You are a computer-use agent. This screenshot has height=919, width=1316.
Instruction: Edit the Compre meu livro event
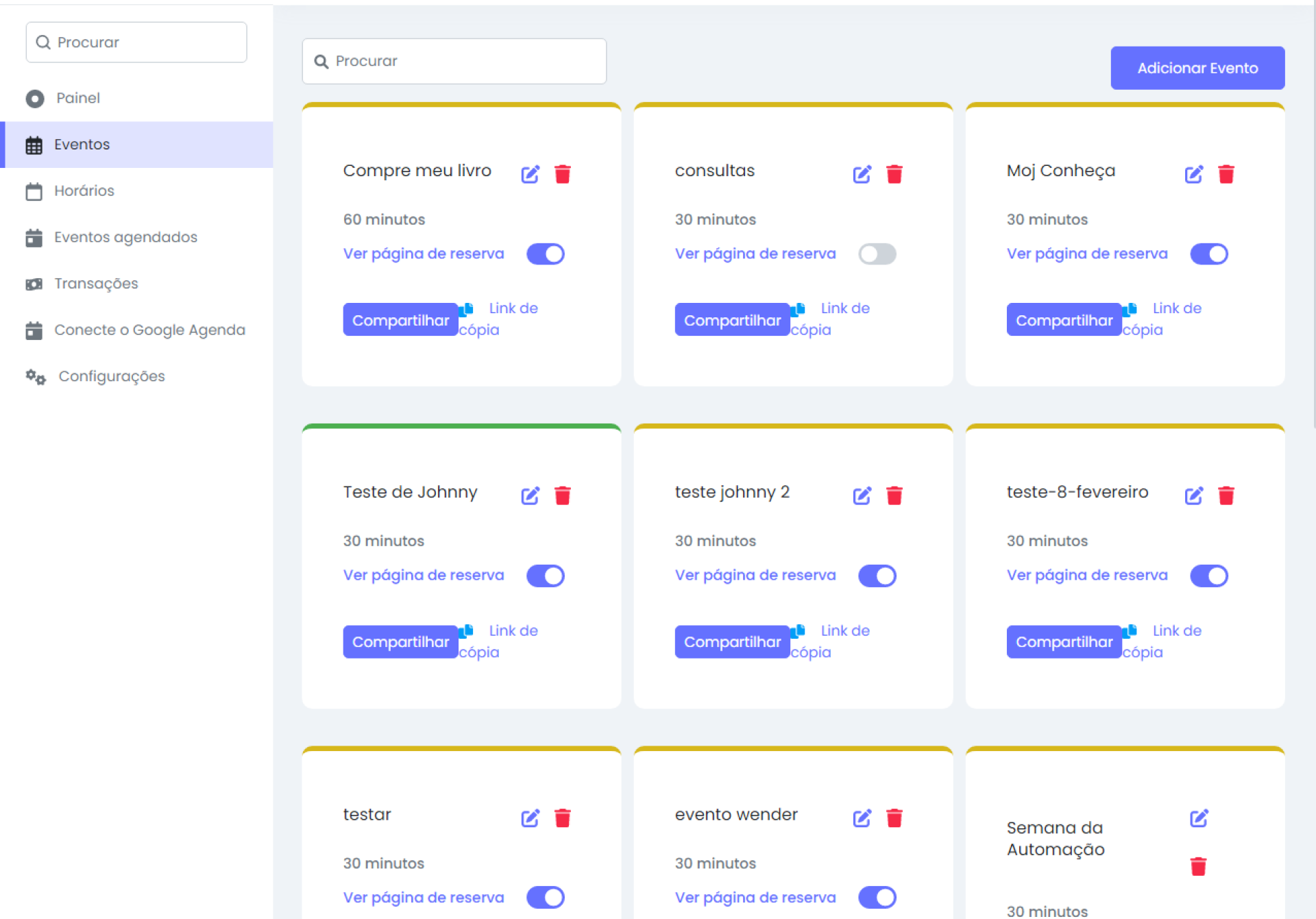click(x=530, y=174)
